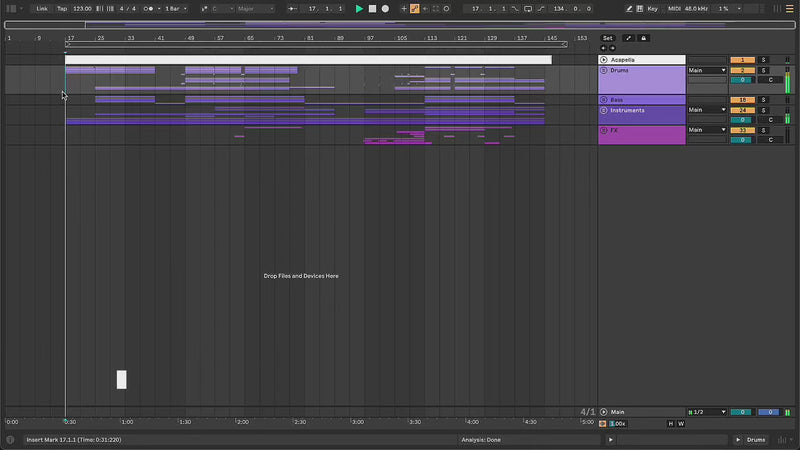Click the Set locator button
Image resolution: width=800 pixels, height=450 pixels.
pyautogui.click(x=607, y=38)
